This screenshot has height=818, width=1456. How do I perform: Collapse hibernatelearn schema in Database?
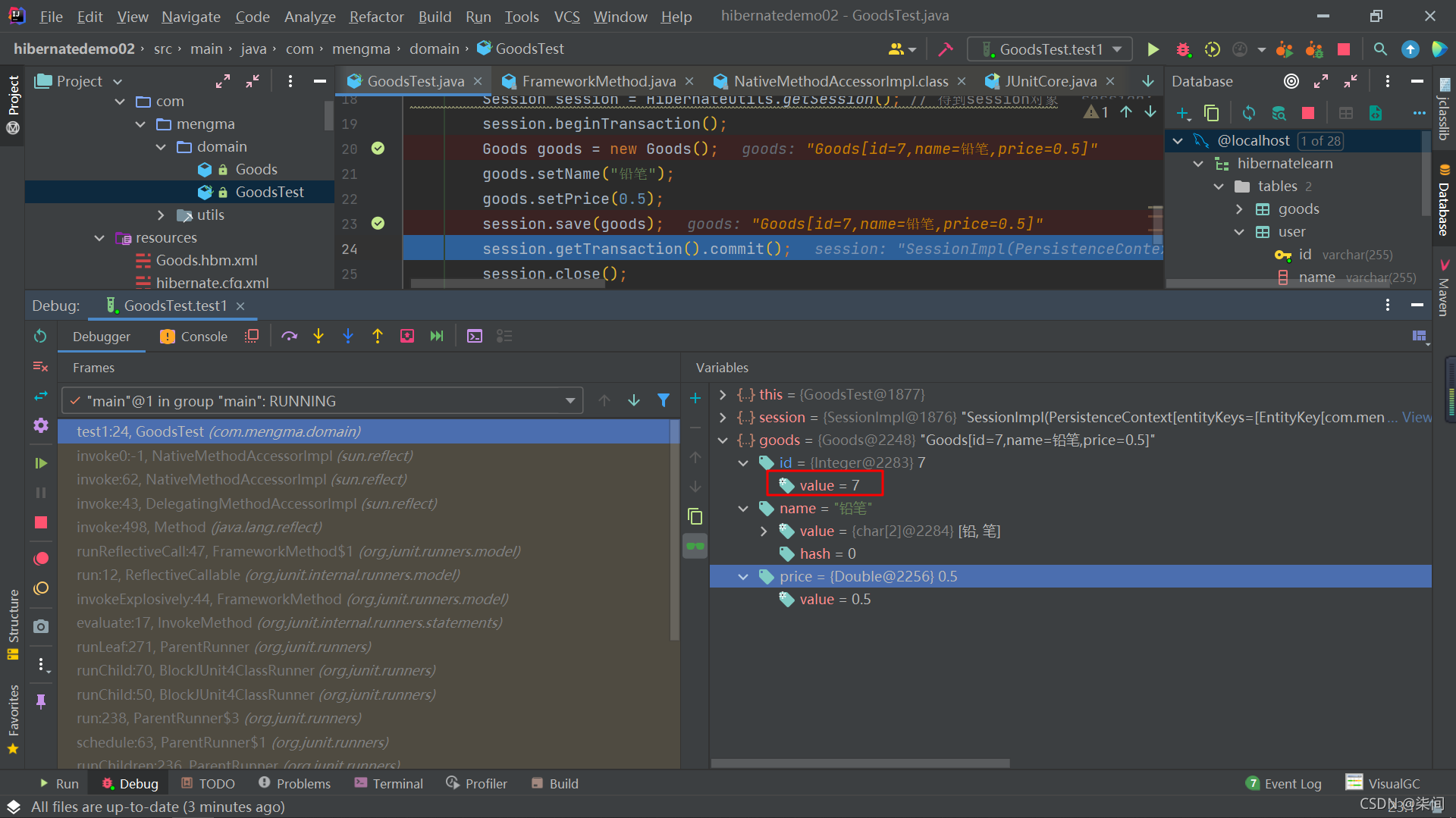(x=1198, y=163)
